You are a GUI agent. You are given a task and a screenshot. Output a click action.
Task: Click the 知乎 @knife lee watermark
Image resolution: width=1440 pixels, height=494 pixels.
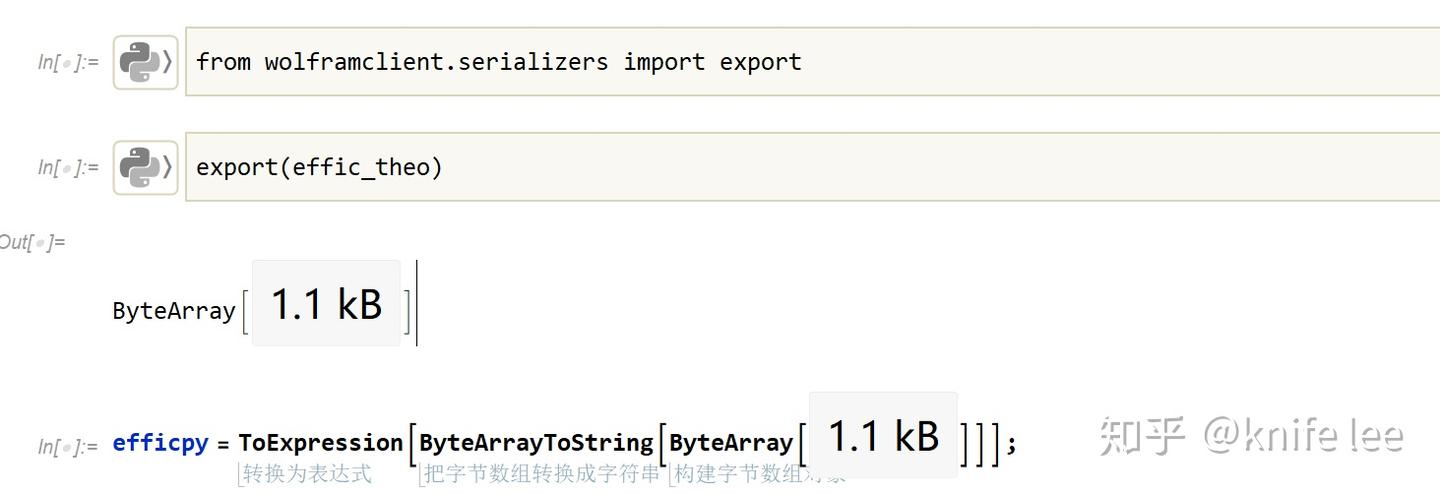[1251, 436]
